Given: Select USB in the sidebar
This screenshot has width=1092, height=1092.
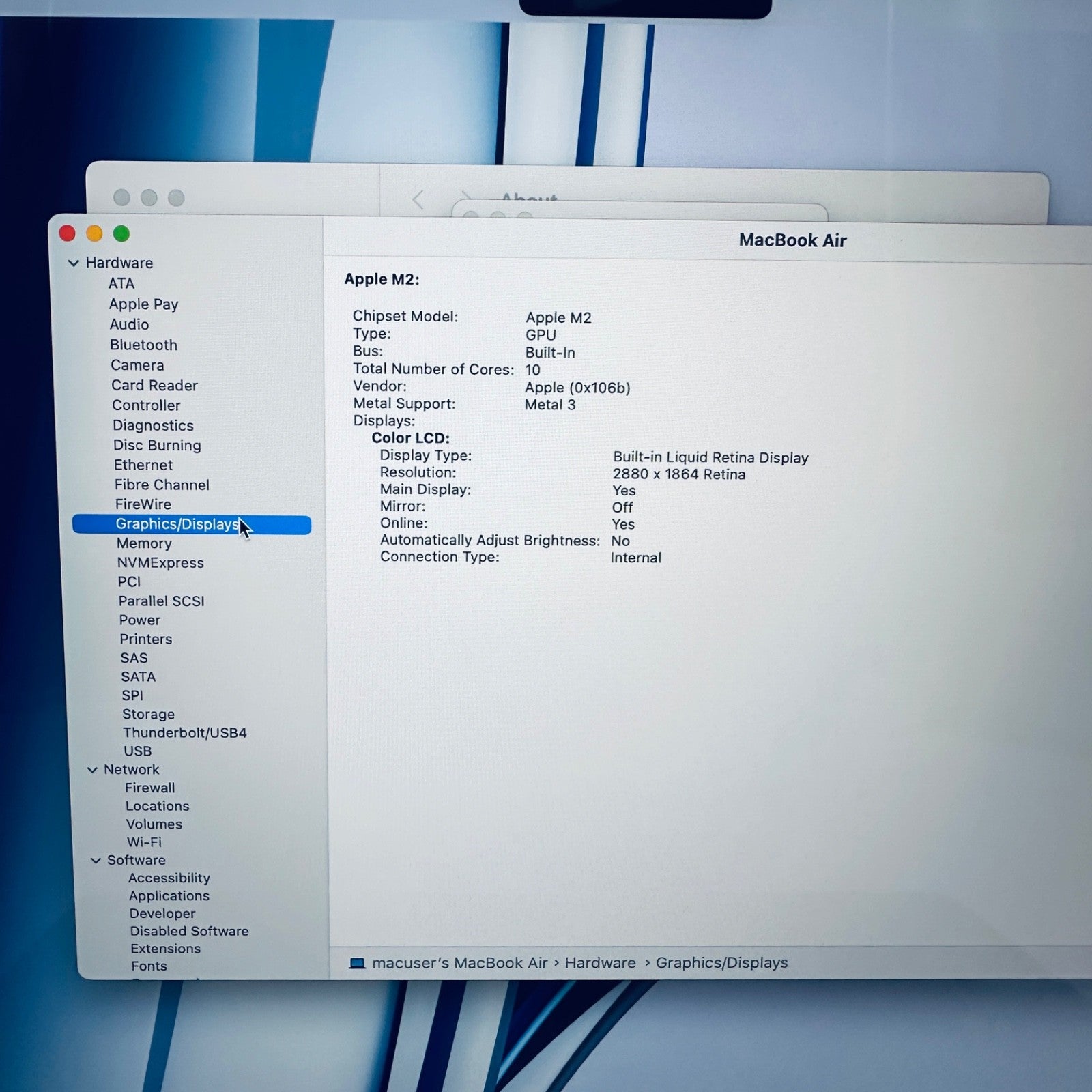Looking at the screenshot, I should tap(136, 751).
